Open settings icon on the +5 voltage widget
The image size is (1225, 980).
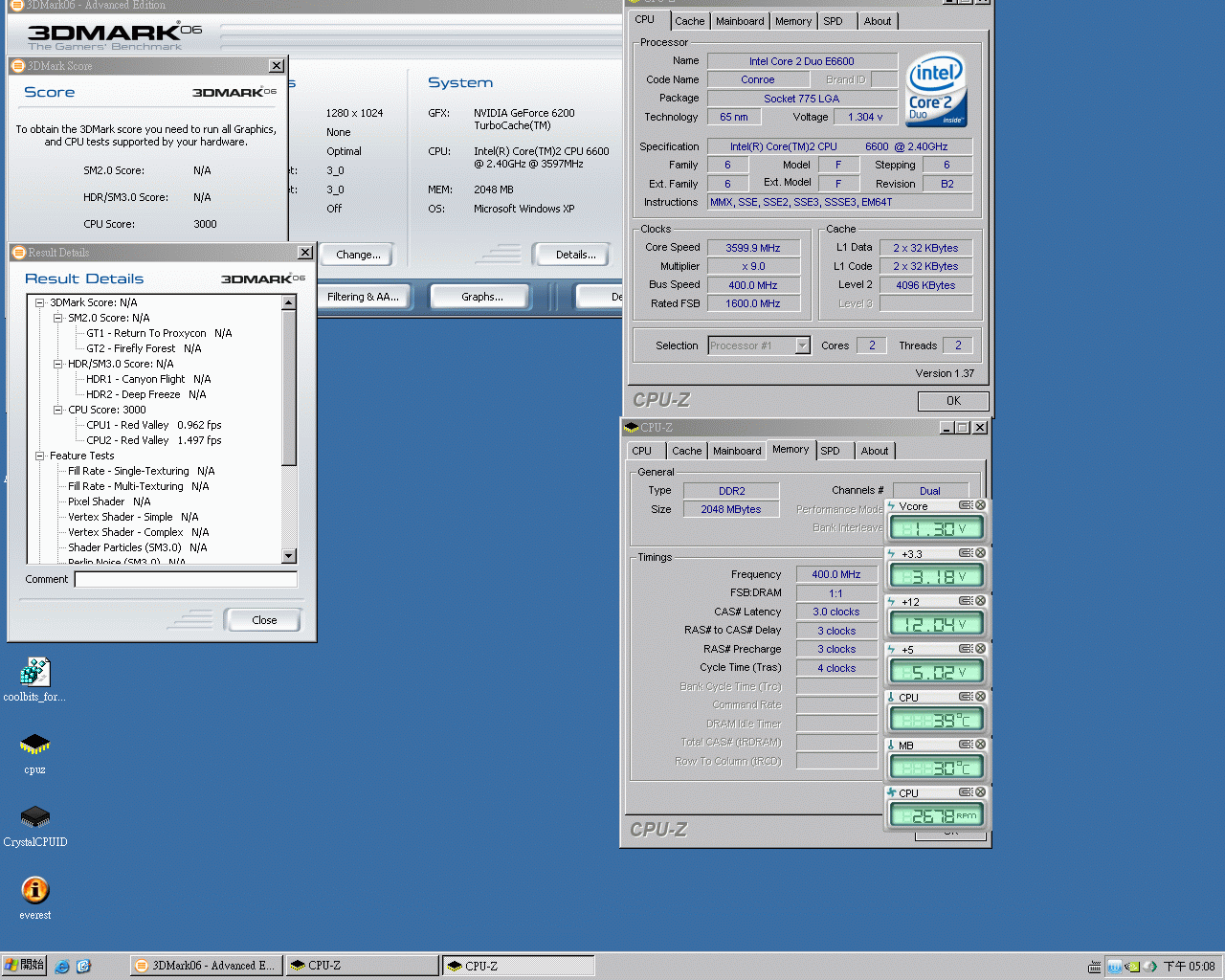click(966, 649)
